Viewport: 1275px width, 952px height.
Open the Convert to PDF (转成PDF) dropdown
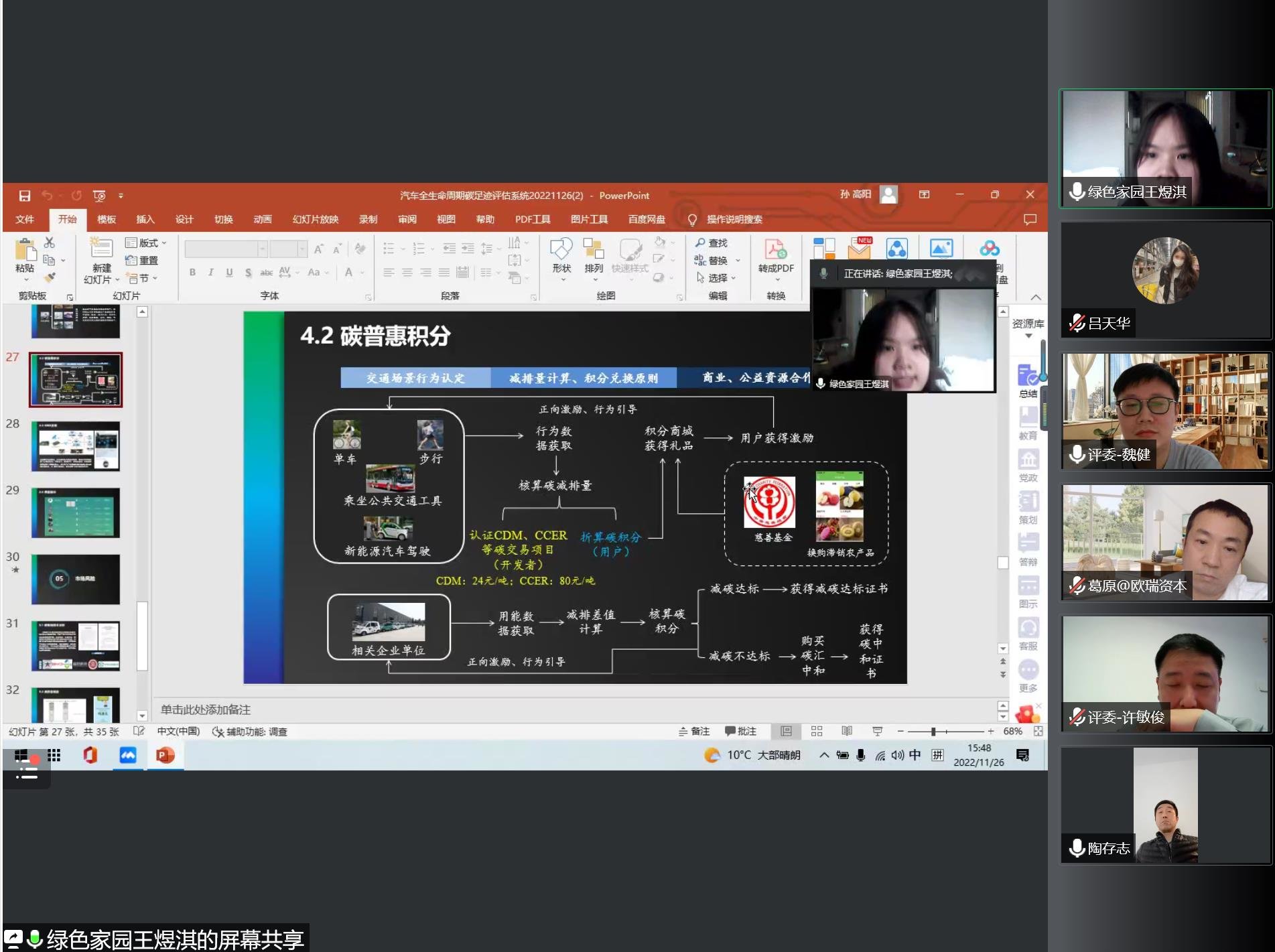coord(776,259)
